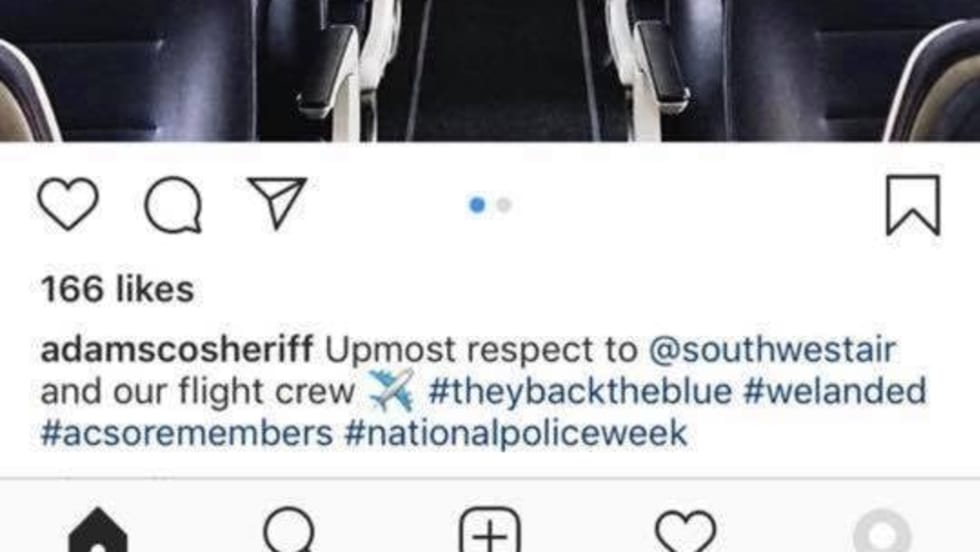The image size is (980, 552).
Task: View the 166 likes list
Action: (x=118, y=289)
